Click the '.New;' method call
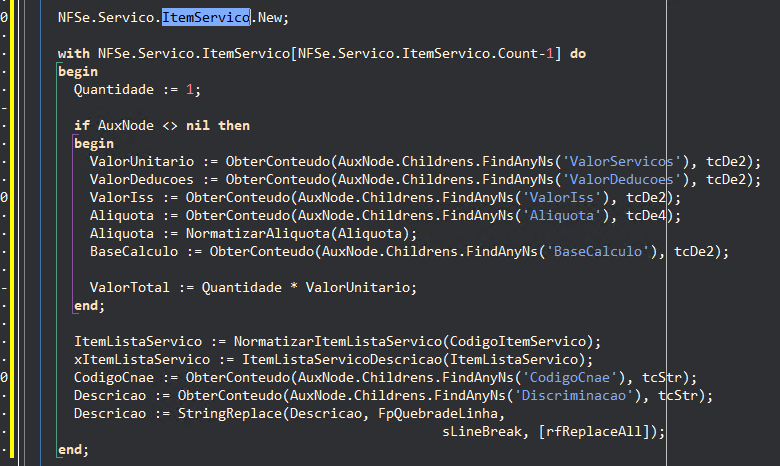 (x=269, y=17)
